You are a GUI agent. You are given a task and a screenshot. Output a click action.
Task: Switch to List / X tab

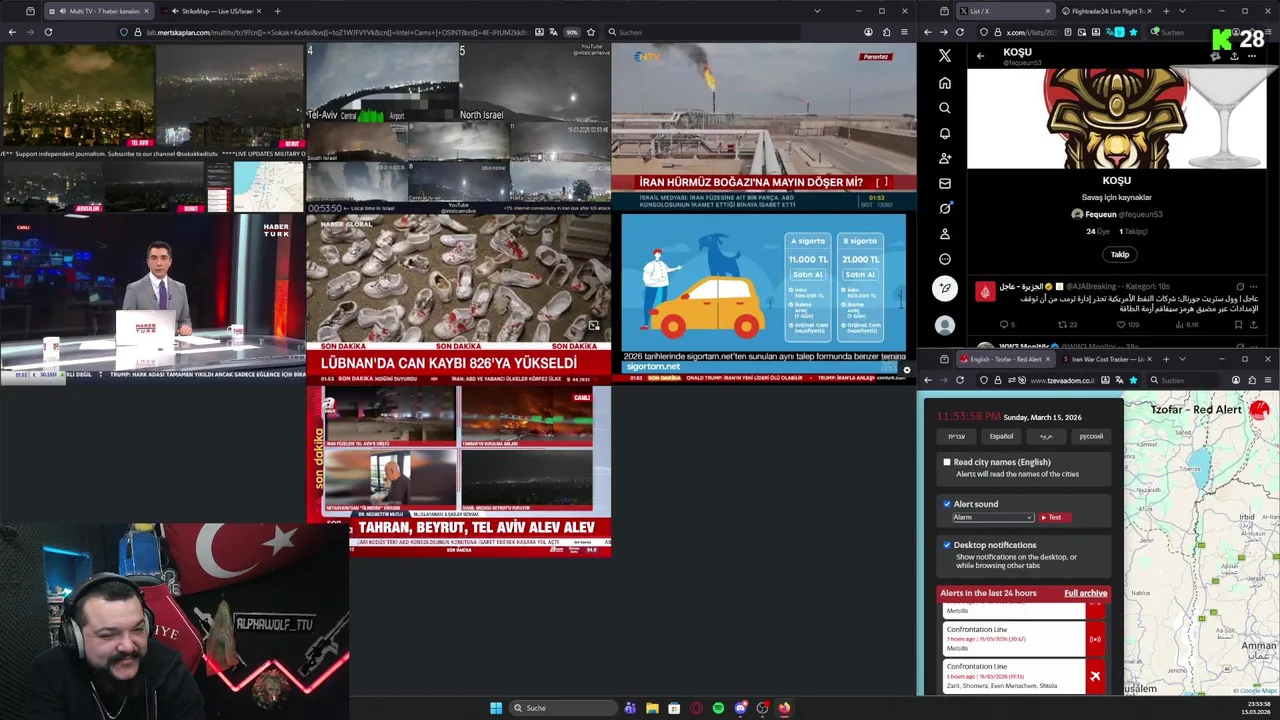[1004, 11]
